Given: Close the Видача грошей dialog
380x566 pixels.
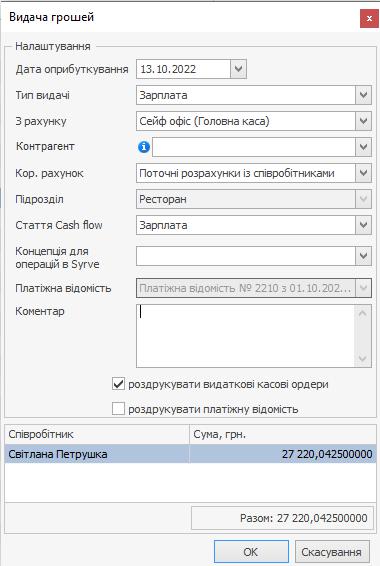Looking at the screenshot, I should point(369,18).
